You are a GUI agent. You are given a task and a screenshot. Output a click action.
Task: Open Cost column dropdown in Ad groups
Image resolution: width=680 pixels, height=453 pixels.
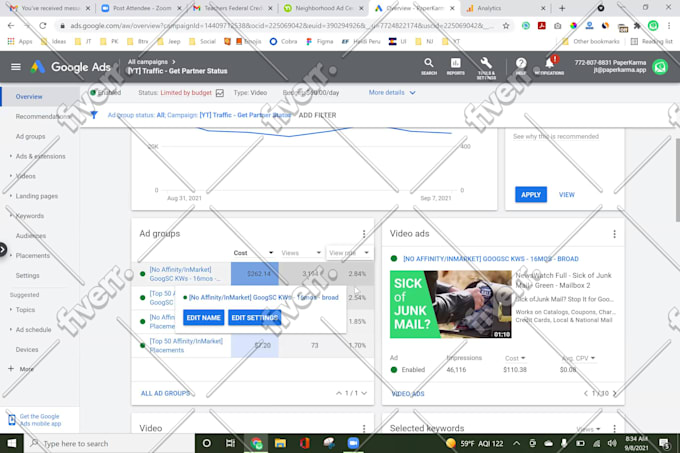coord(254,253)
